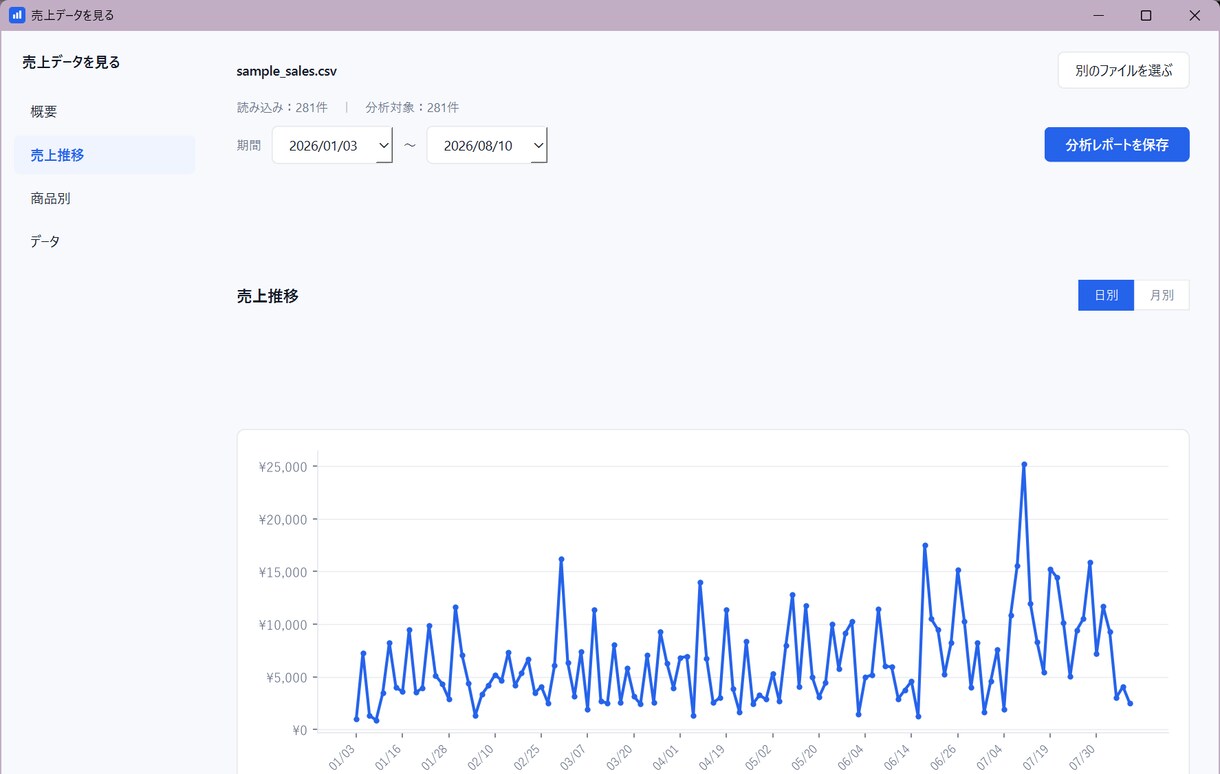Maximize the window
This screenshot has height=774, width=1220.
(1146, 15)
